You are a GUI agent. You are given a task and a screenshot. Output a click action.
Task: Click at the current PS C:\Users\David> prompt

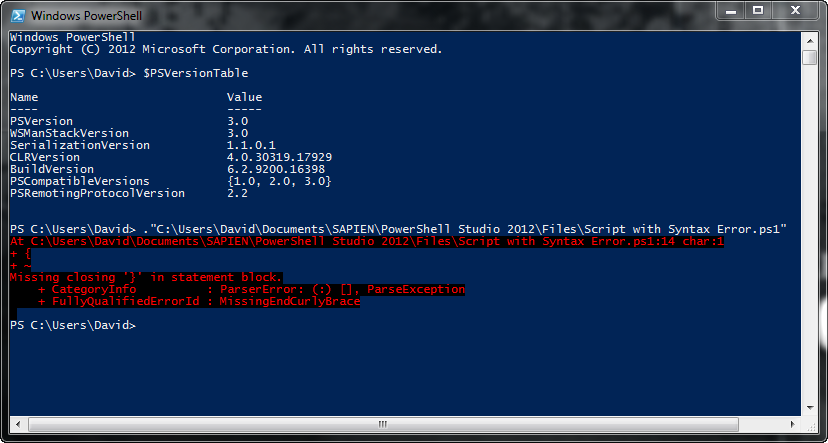73,325
